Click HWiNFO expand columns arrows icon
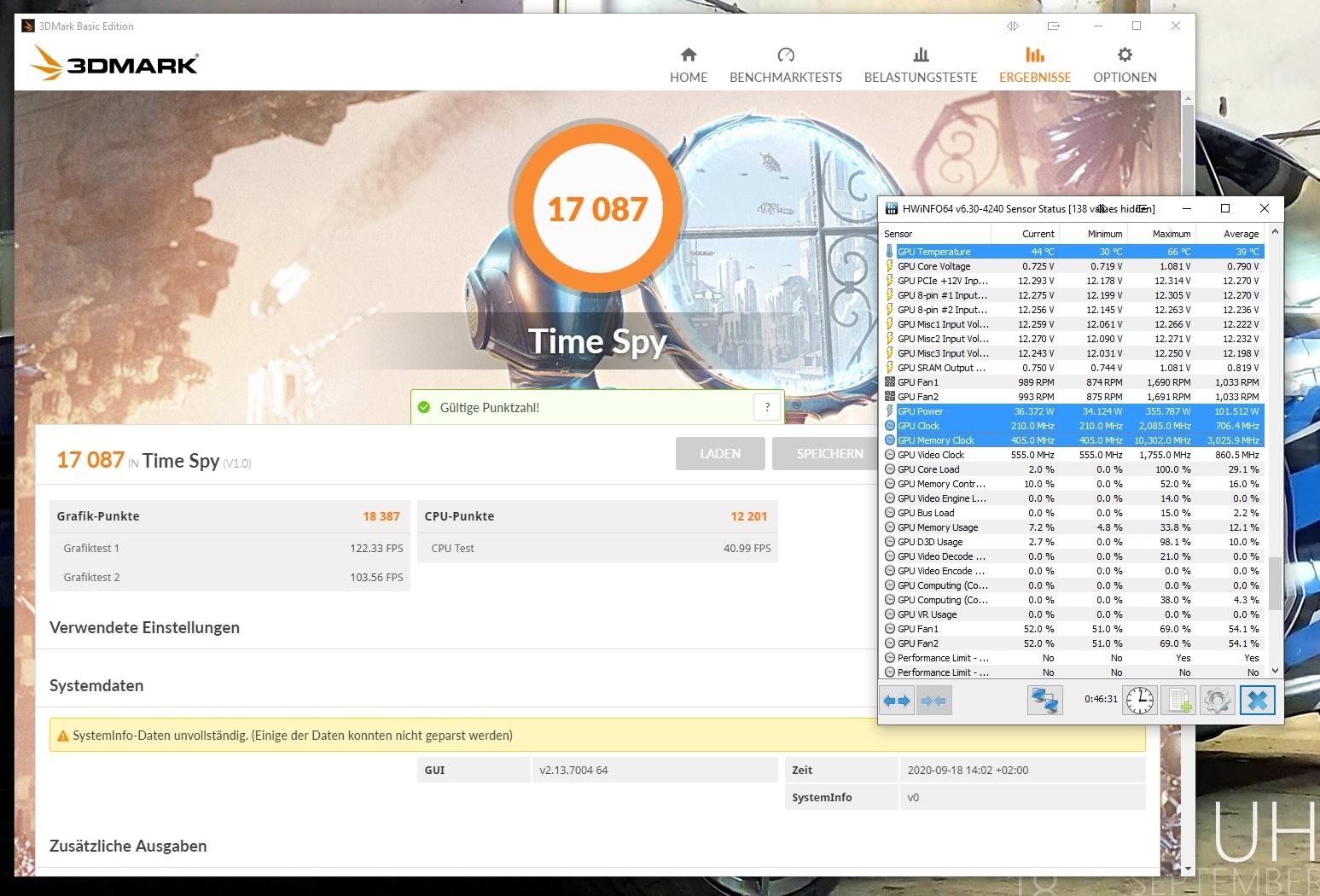1320x896 pixels. 897,701
